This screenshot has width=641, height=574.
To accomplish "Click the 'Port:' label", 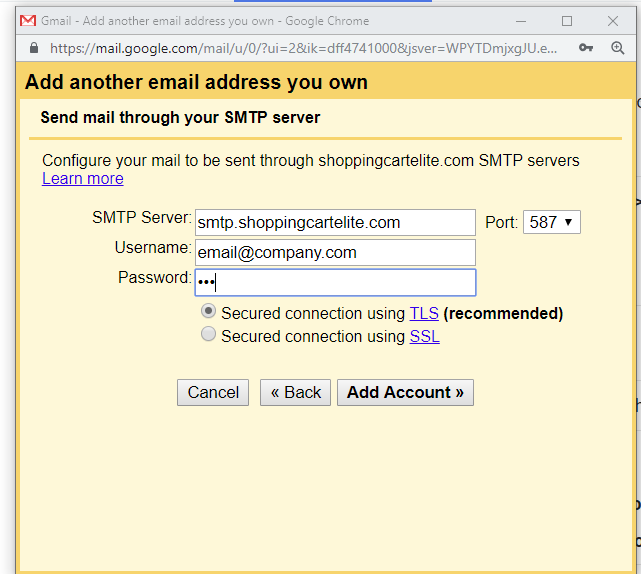I will click(502, 223).
